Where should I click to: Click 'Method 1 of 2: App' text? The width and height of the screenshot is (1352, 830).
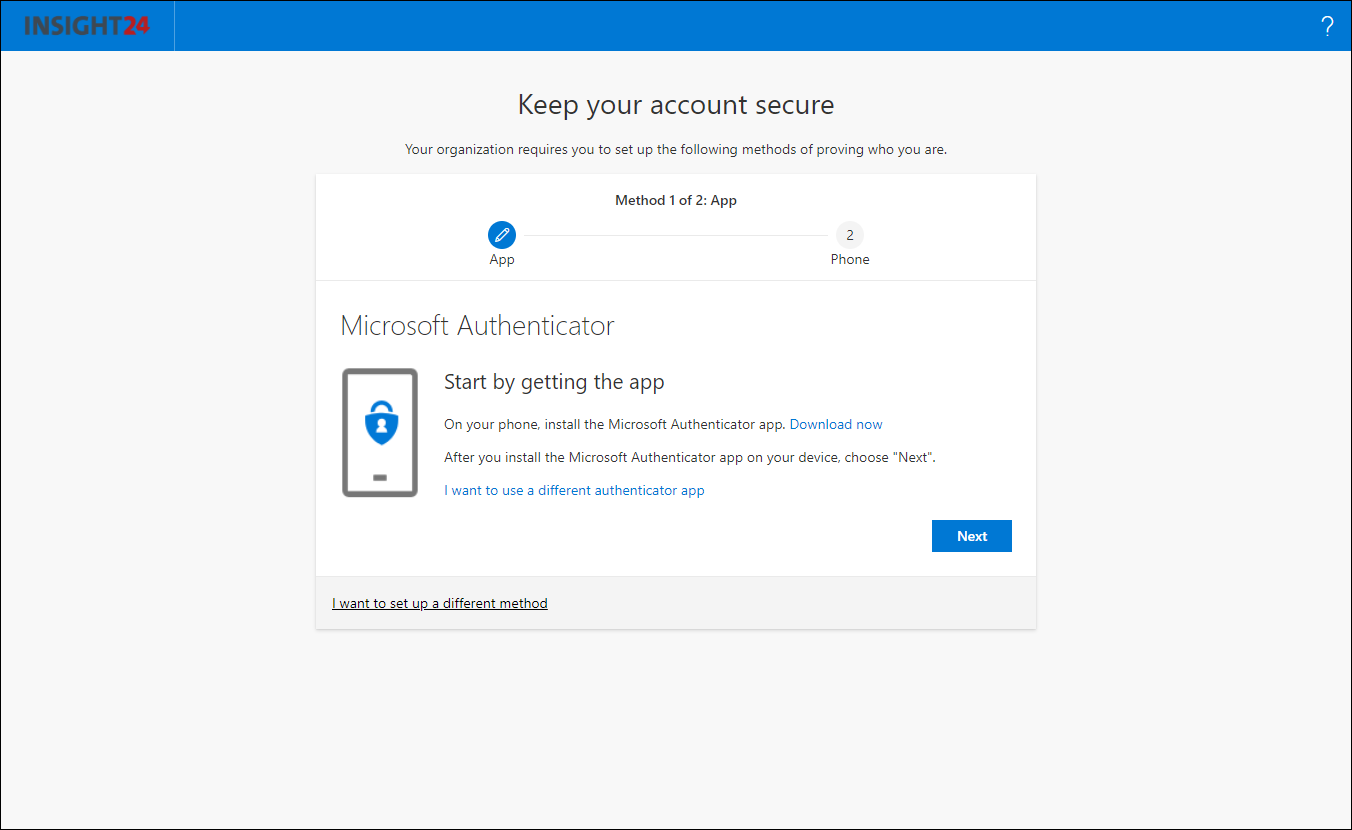coord(676,200)
